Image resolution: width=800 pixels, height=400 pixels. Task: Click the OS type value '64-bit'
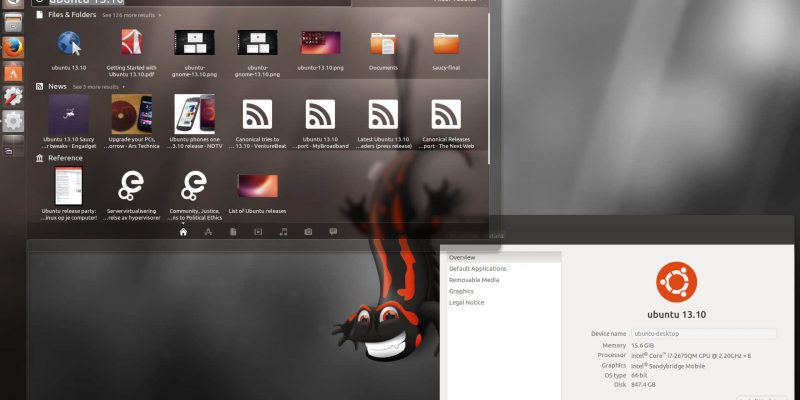(640, 376)
